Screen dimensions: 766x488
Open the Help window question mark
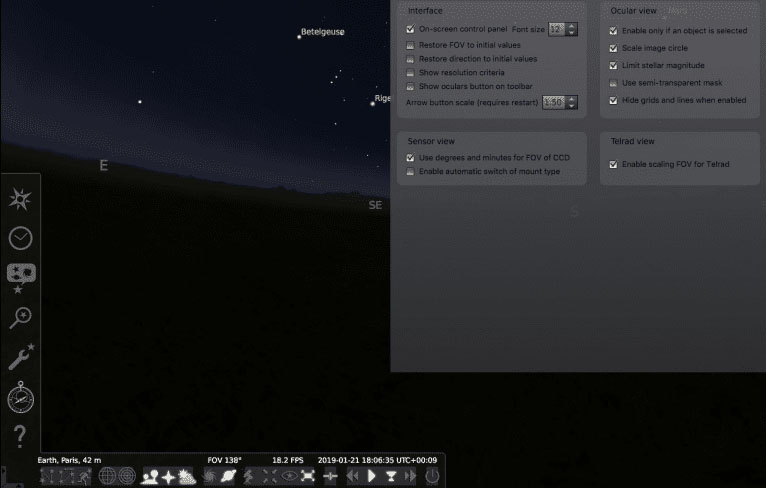(x=20, y=436)
